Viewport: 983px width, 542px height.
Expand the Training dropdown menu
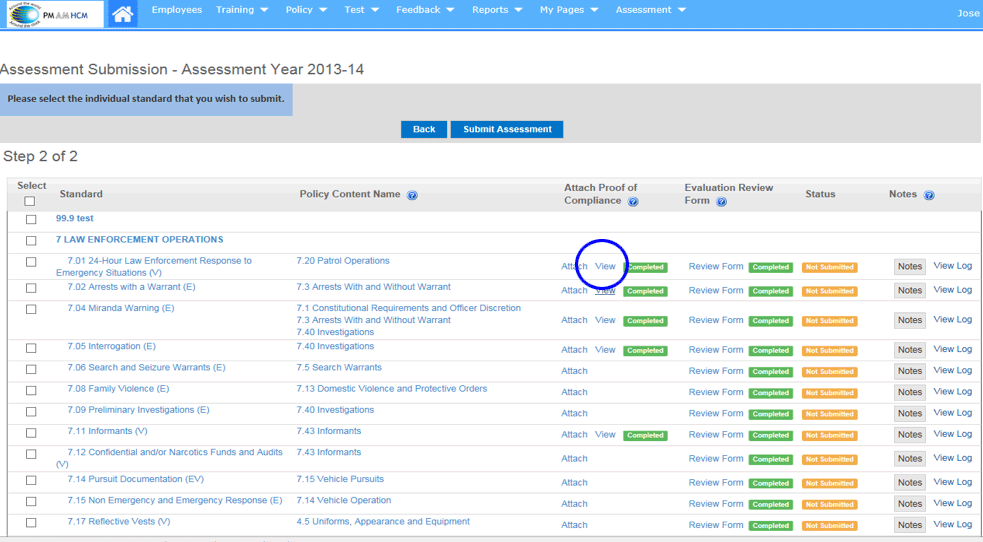tap(242, 10)
